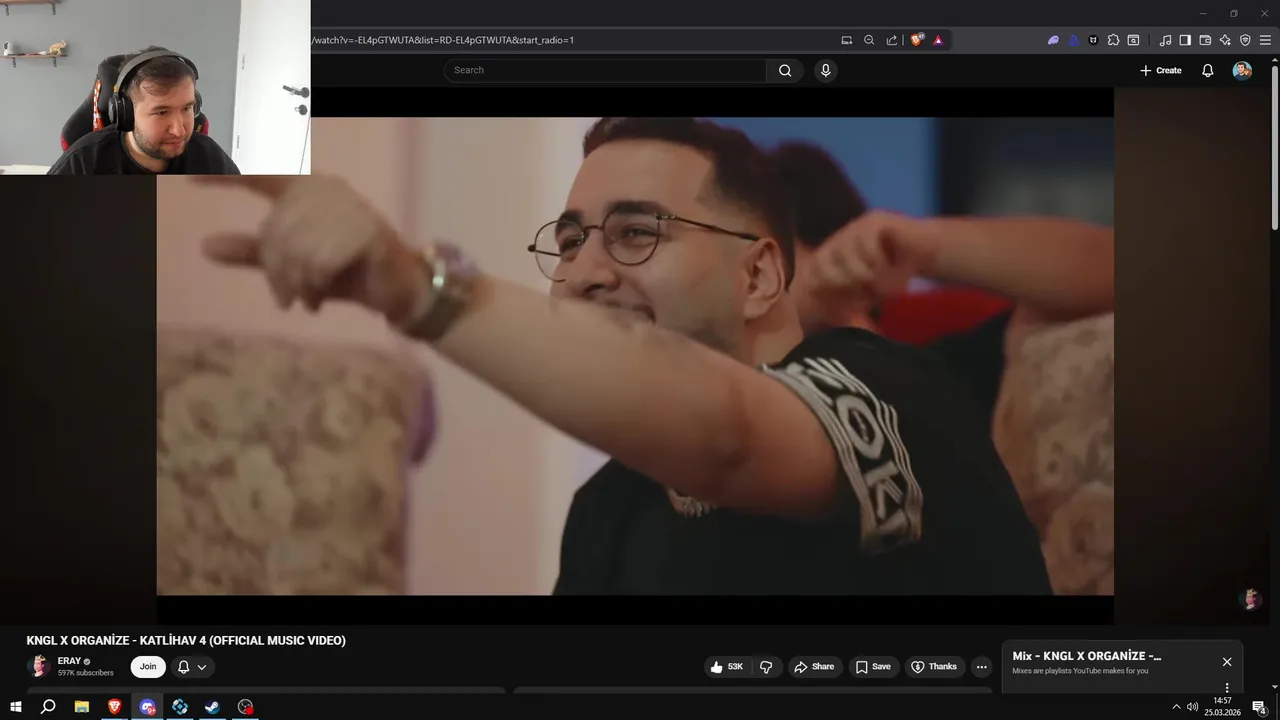Click the search-window extension icon

[1133, 40]
